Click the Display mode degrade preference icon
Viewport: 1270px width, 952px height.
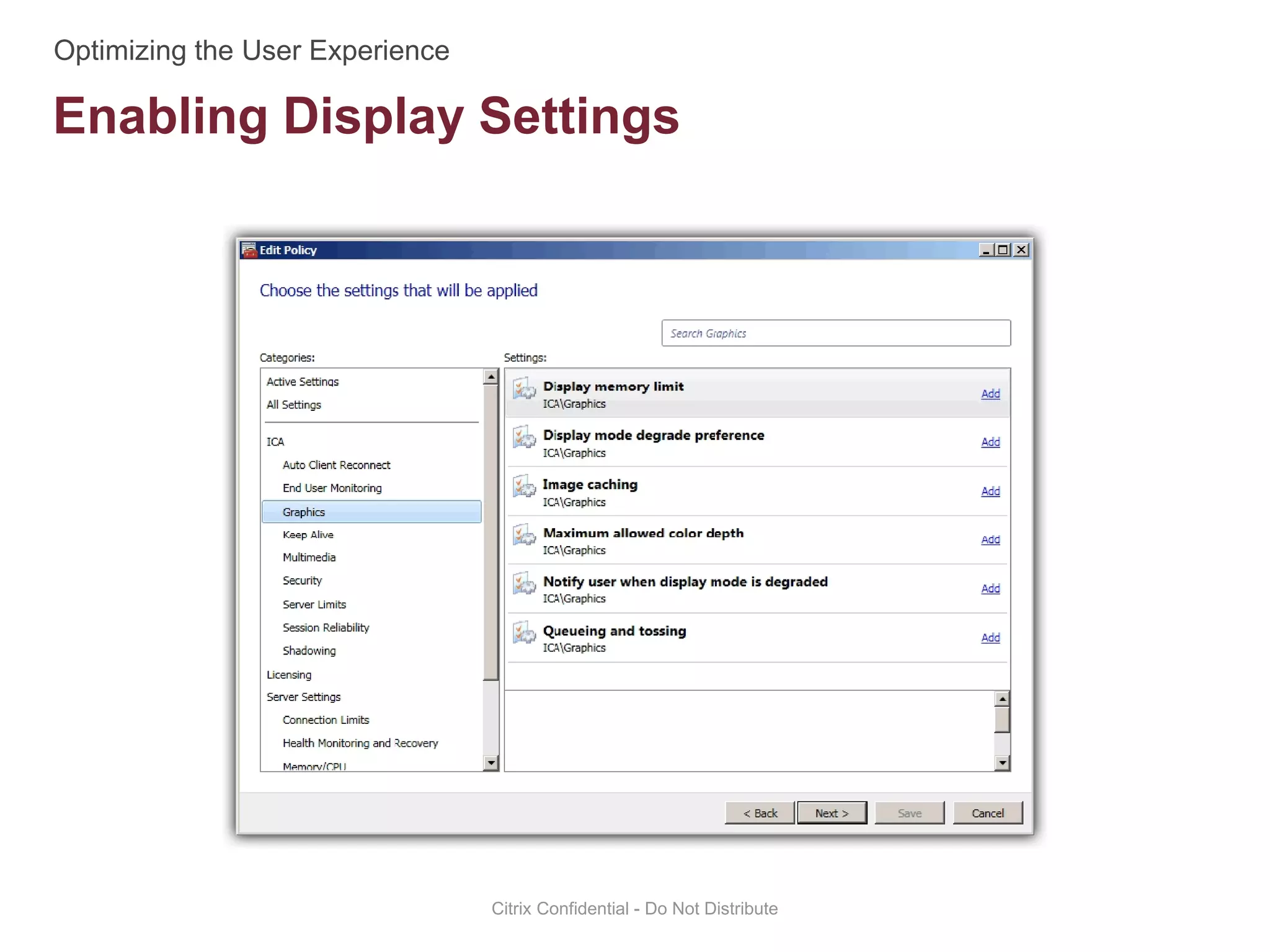[x=524, y=438]
